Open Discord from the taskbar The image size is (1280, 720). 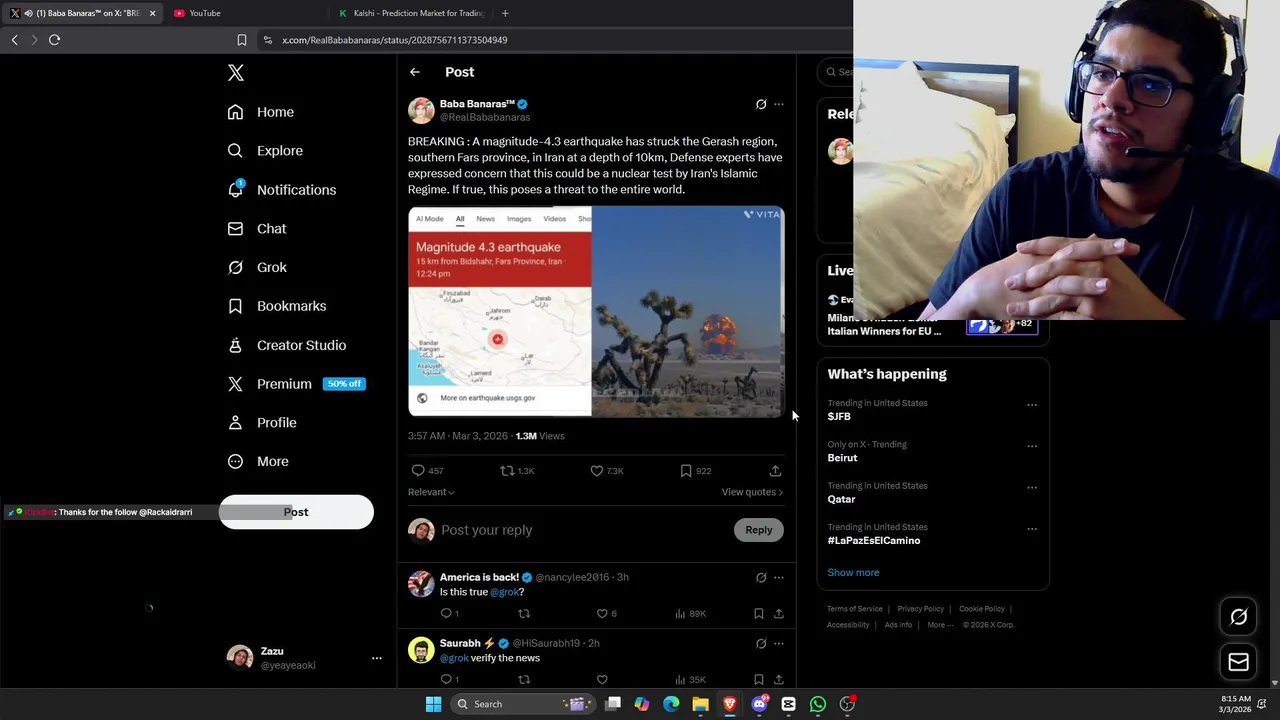pyautogui.click(x=760, y=704)
